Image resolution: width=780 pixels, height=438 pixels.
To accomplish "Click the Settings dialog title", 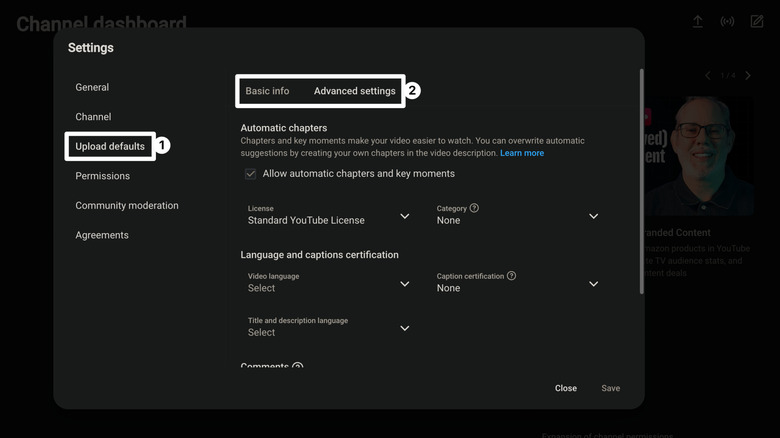I will tap(91, 48).
